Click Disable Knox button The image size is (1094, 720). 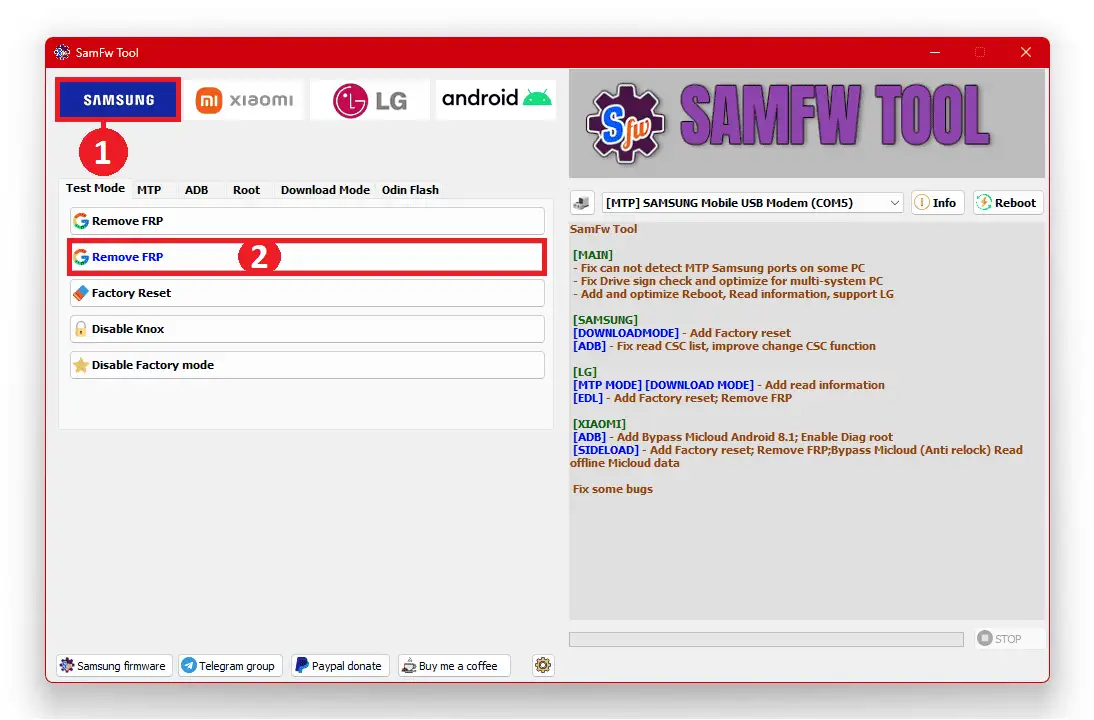[x=306, y=329]
